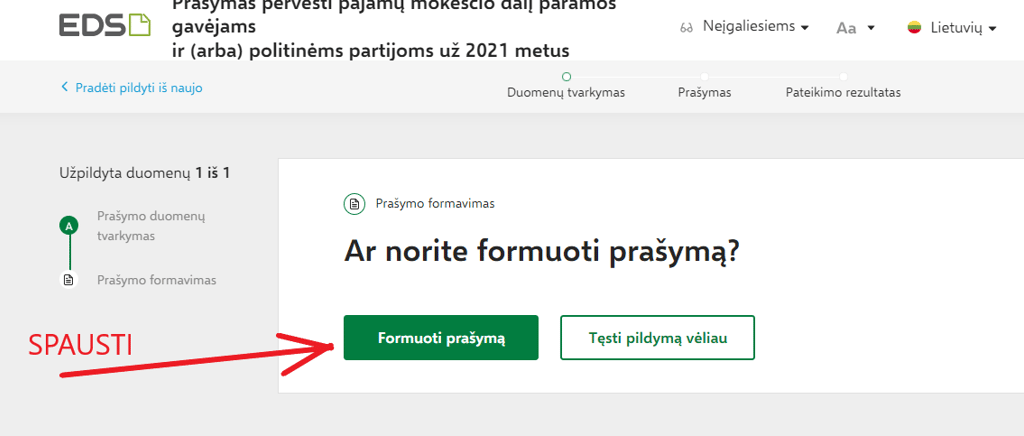Click the Formuoti prašymą button
The width and height of the screenshot is (1024, 436).
[x=441, y=337]
